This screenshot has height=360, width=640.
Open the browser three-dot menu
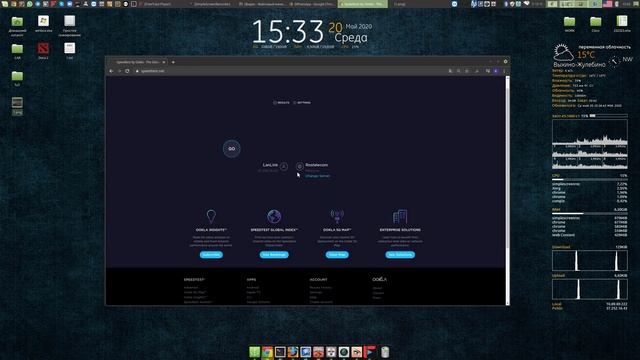click(x=504, y=71)
